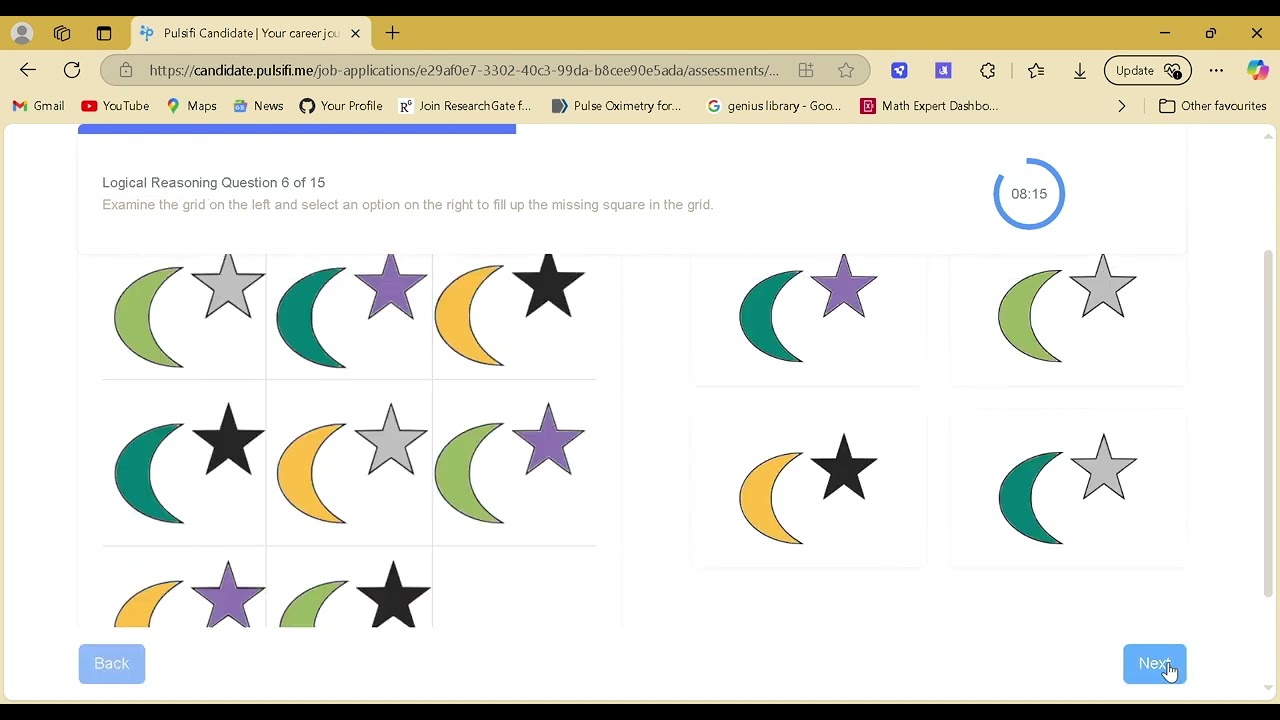Open the Maps bookmark

(191, 106)
